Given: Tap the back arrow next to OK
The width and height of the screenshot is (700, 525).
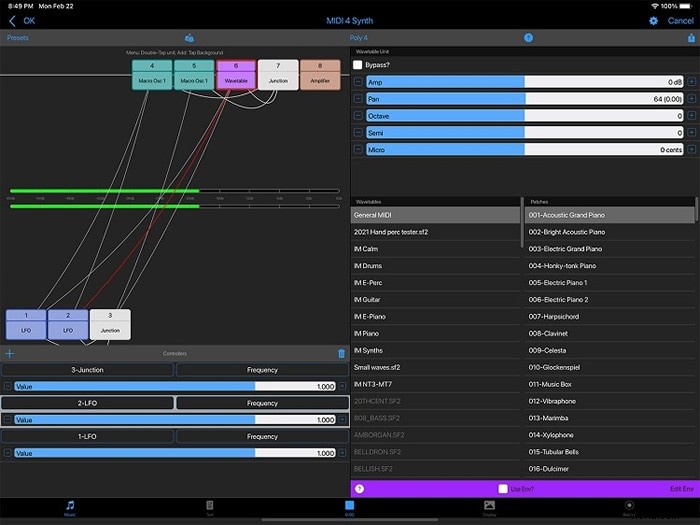Looking at the screenshot, I should pos(12,21).
